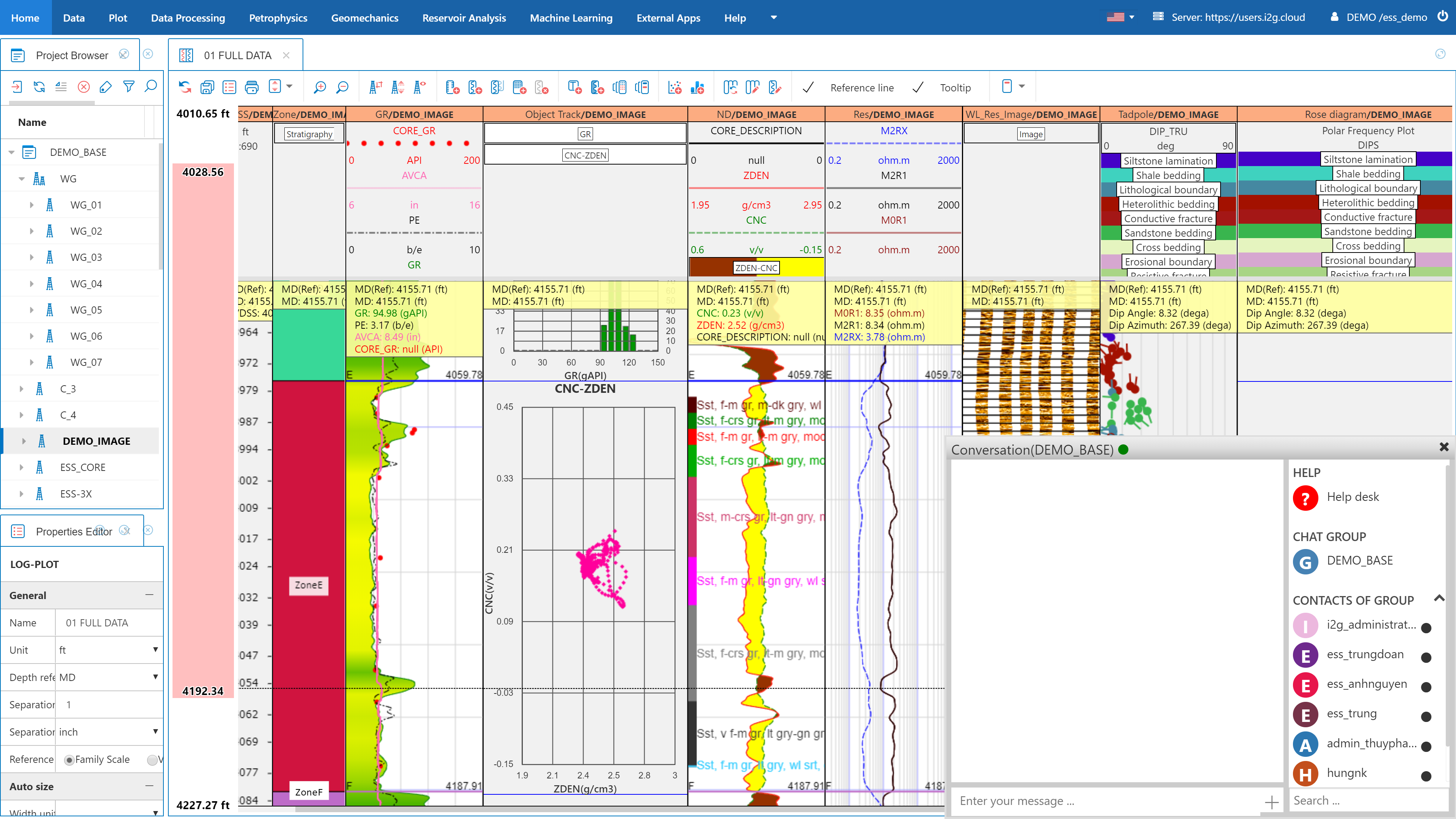Open the Geomechanics menu
The image size is (1456, 819).
point(364,17)
